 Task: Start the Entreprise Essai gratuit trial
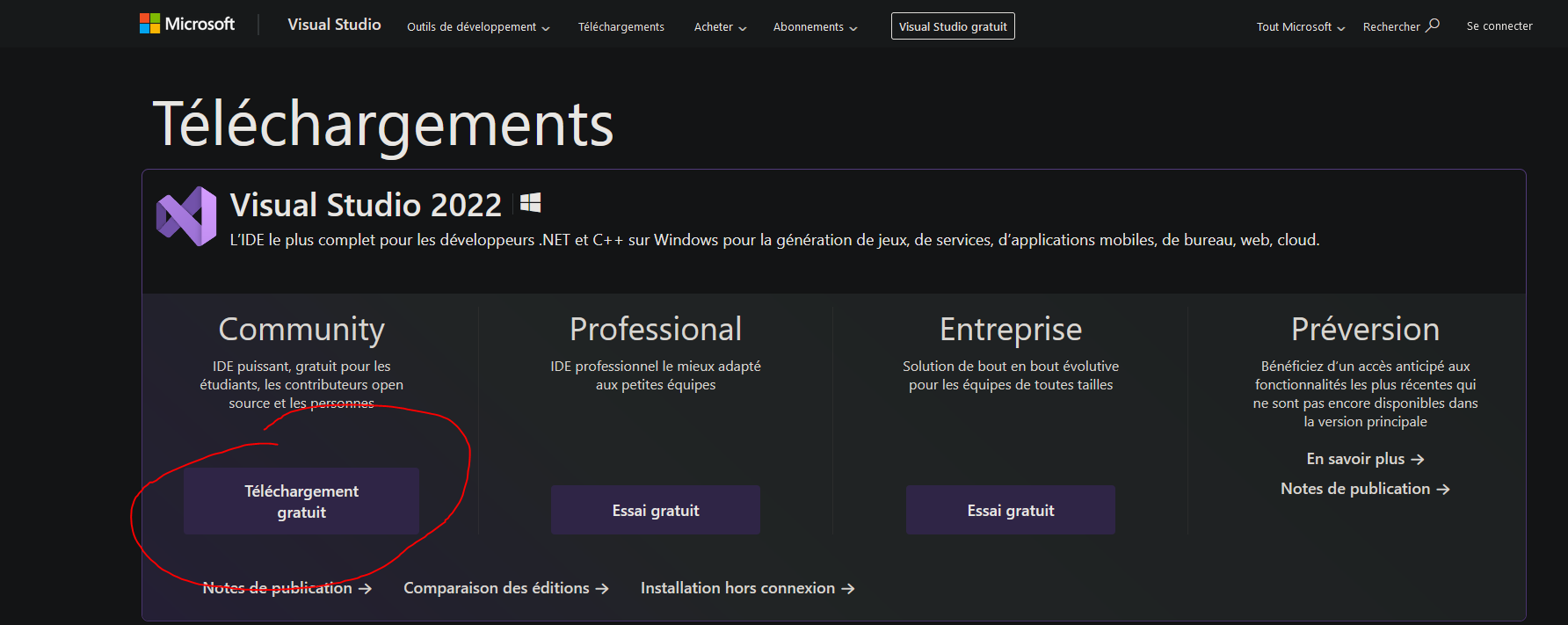tap(1011, 510)
